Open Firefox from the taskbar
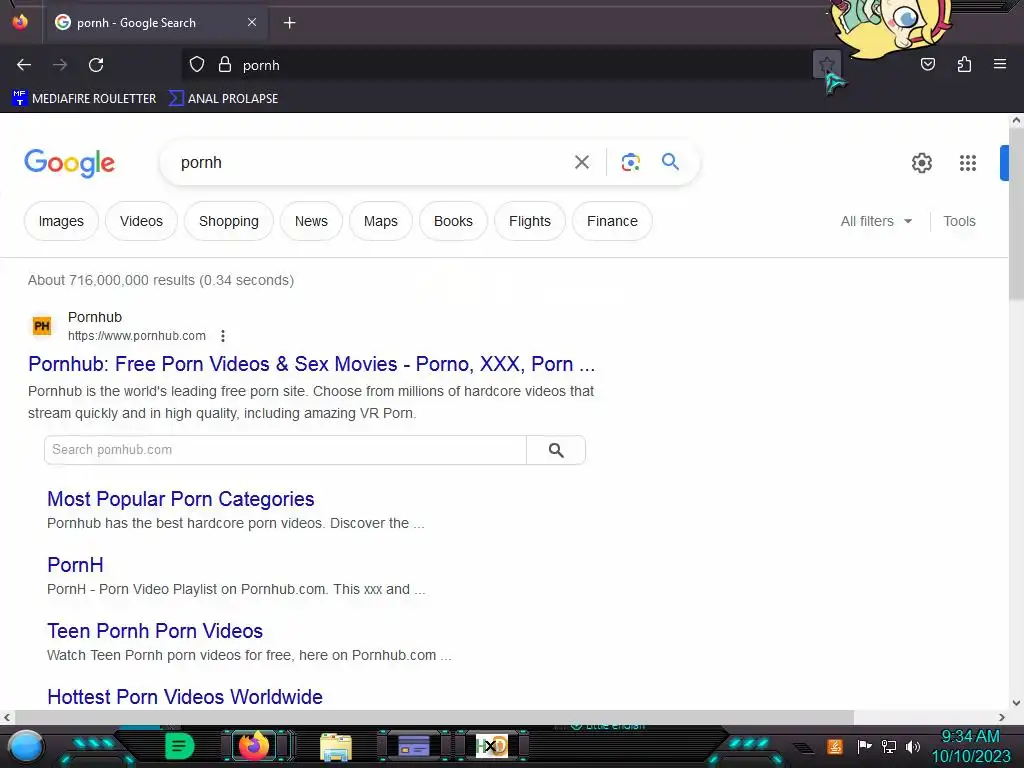This screenshot has height=768, width=1024. click(x=254, y=746)
